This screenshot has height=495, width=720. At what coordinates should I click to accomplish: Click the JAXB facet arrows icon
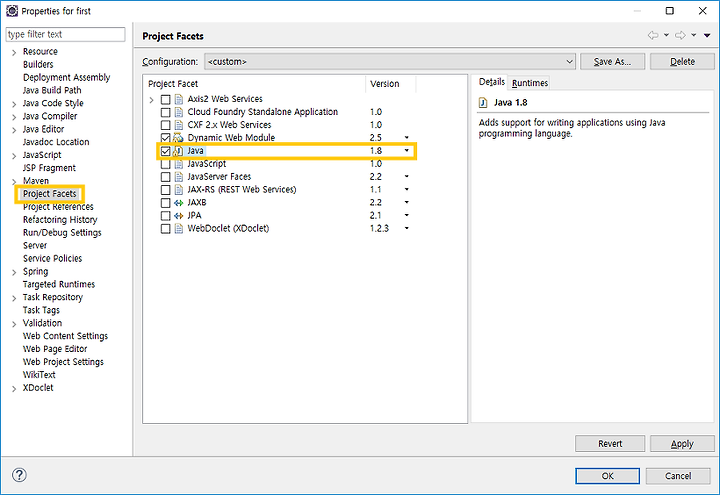179,202
